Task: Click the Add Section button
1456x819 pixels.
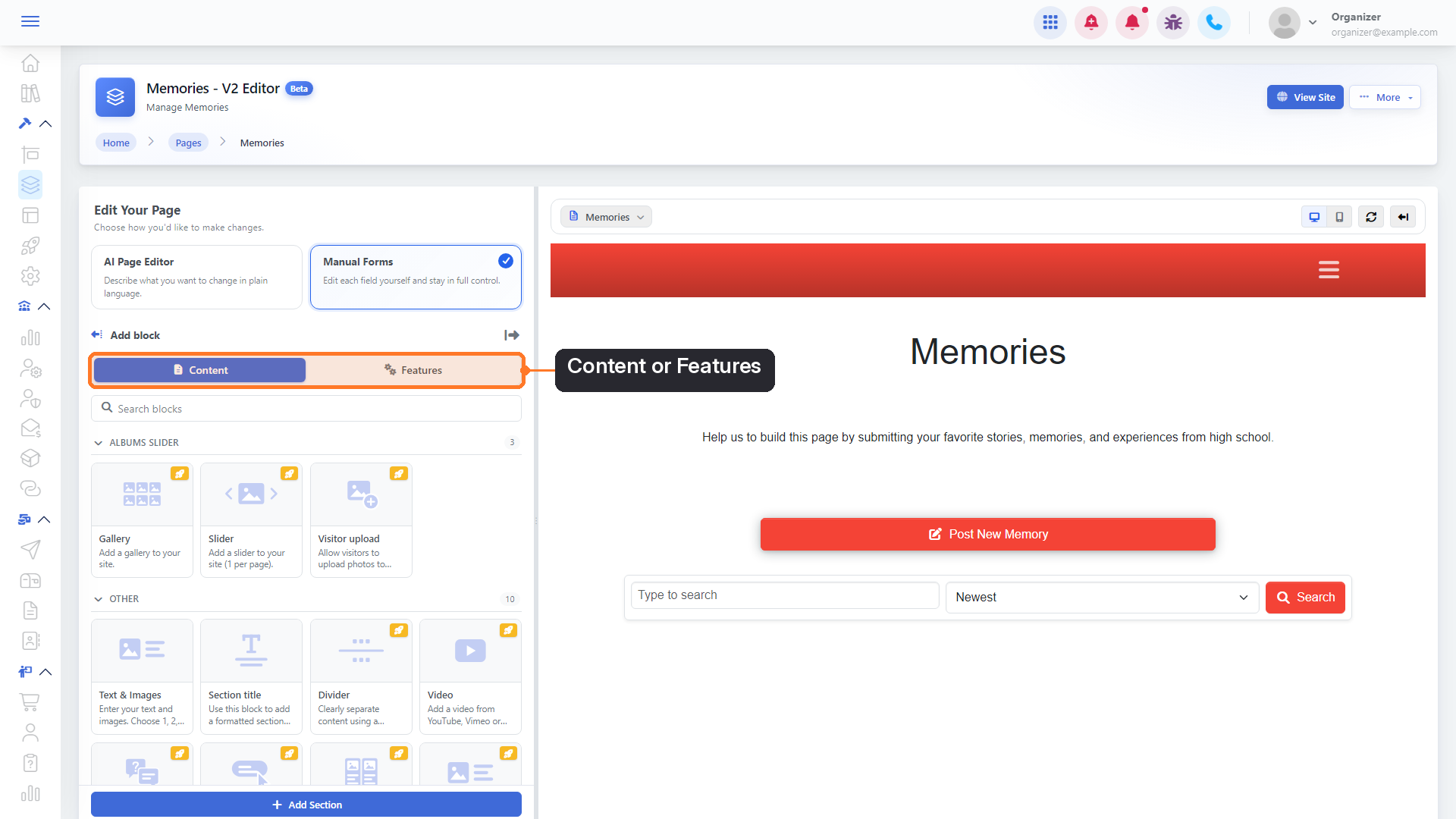Action: (x=306, y=805)
